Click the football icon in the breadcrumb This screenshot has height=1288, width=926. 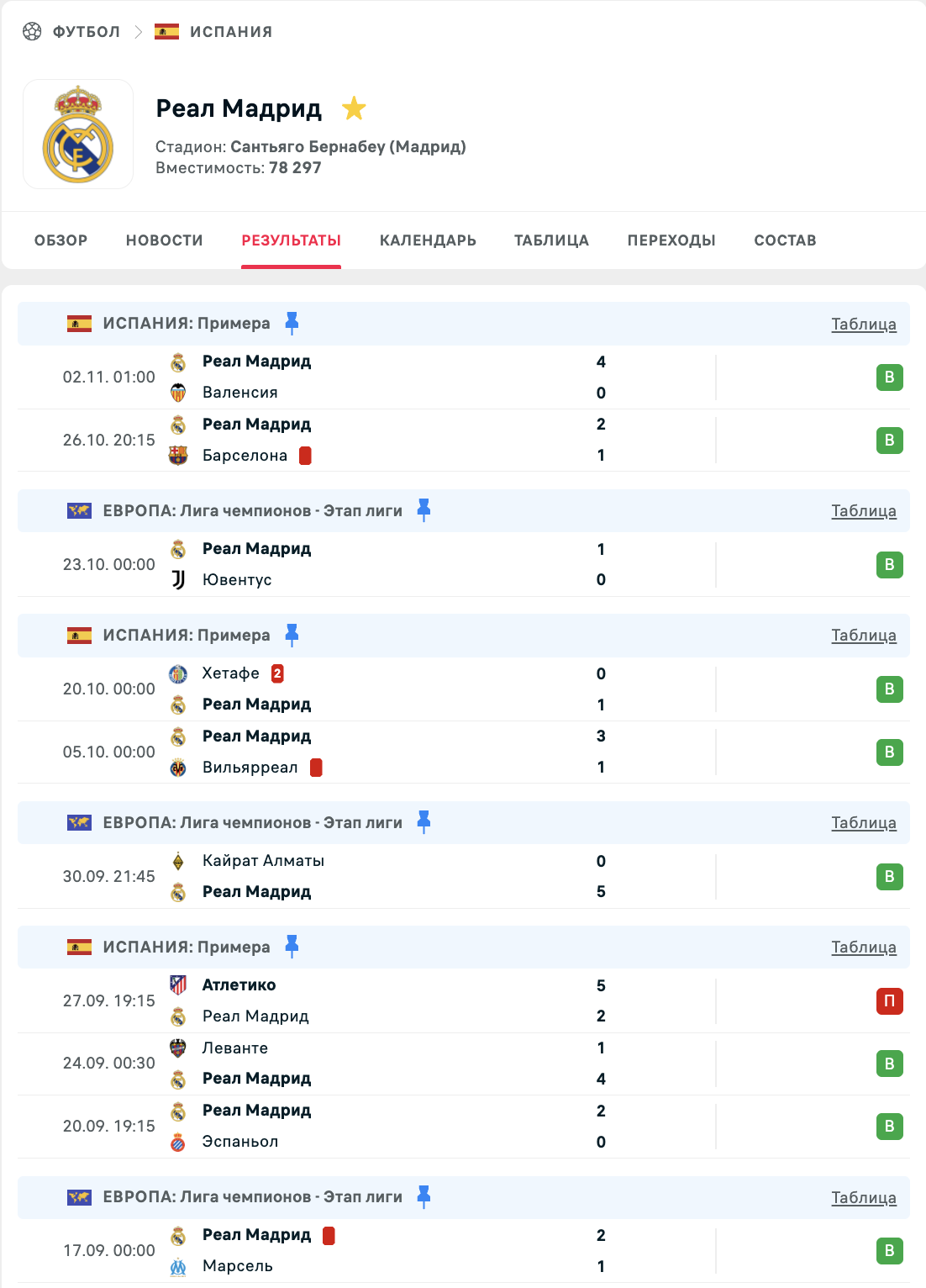(x=32, y=32)
